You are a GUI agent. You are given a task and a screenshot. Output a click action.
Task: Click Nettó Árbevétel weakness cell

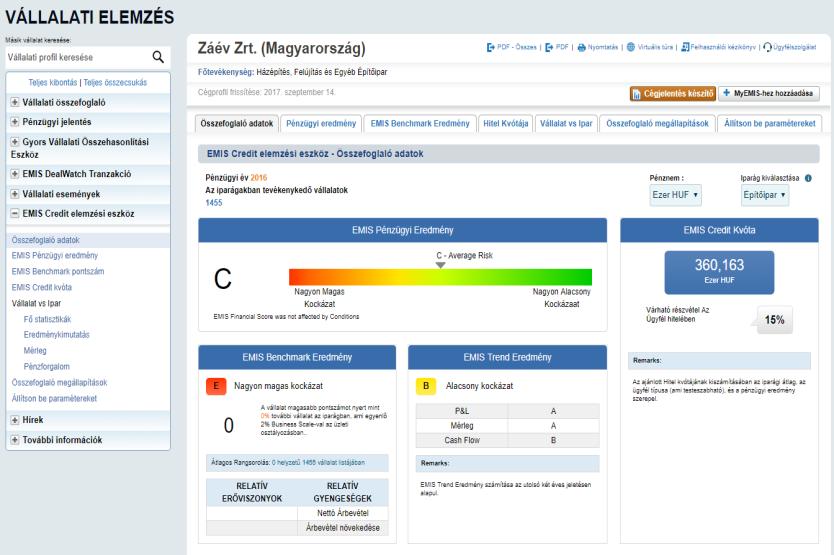343,513
